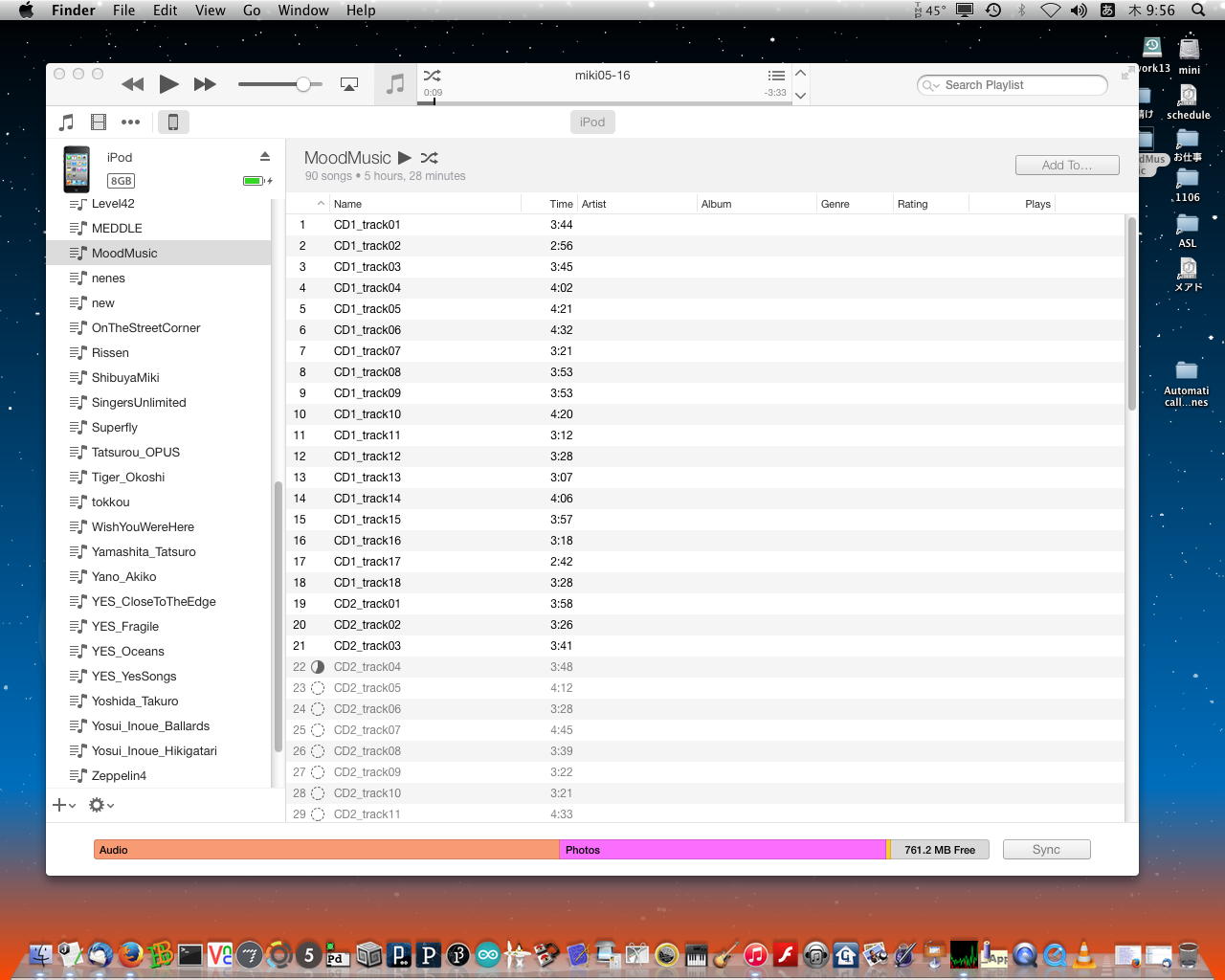Select the iPod device icon button

click(173, 122)
